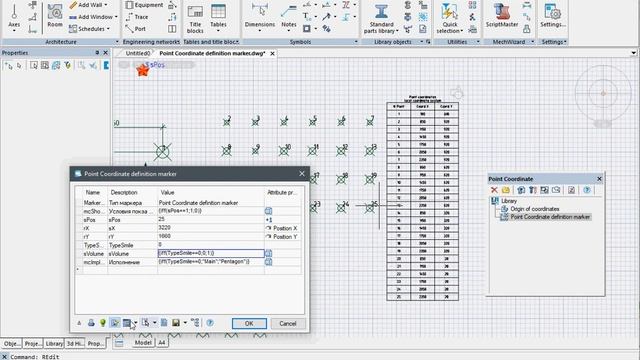This screenshot has height=360, width=640.
Task: Click Cancel in the marker dialog
Action: pyautogui.click(x=287, y=323)
